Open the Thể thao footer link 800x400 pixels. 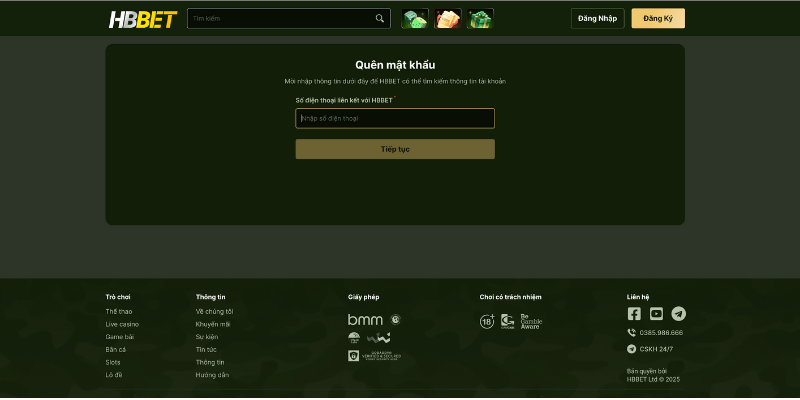(119, 311)
